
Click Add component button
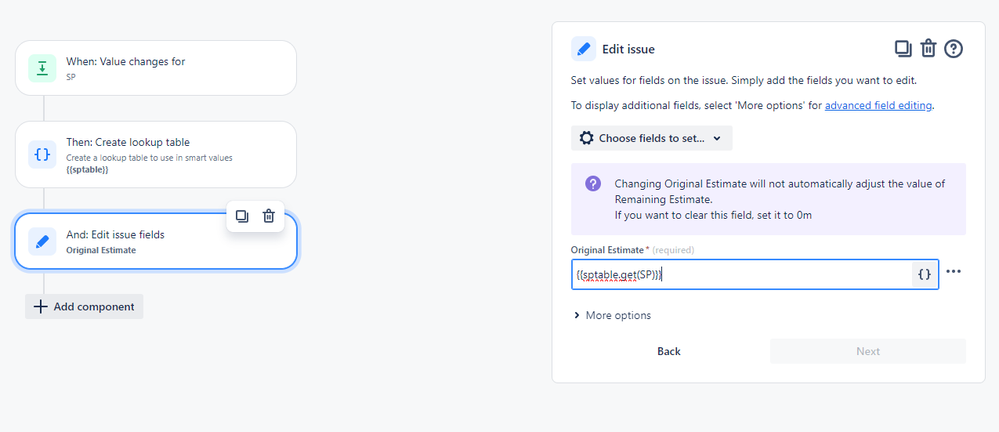click(x=84, y=306)
